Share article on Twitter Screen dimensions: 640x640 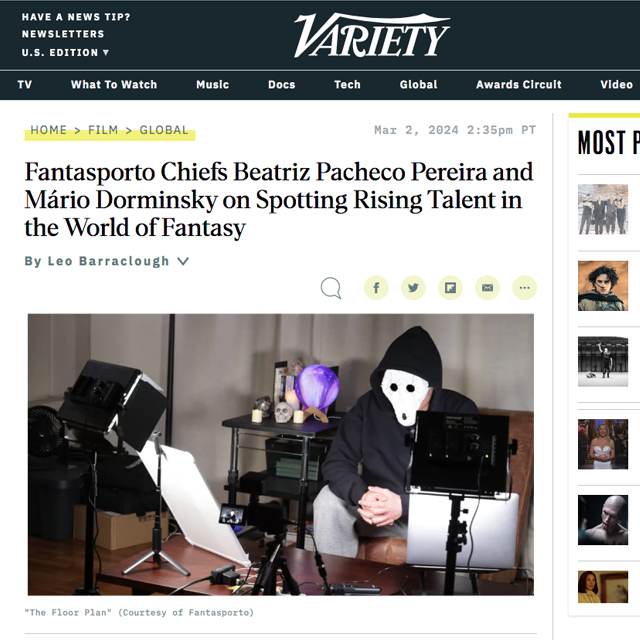pos(413,288)
